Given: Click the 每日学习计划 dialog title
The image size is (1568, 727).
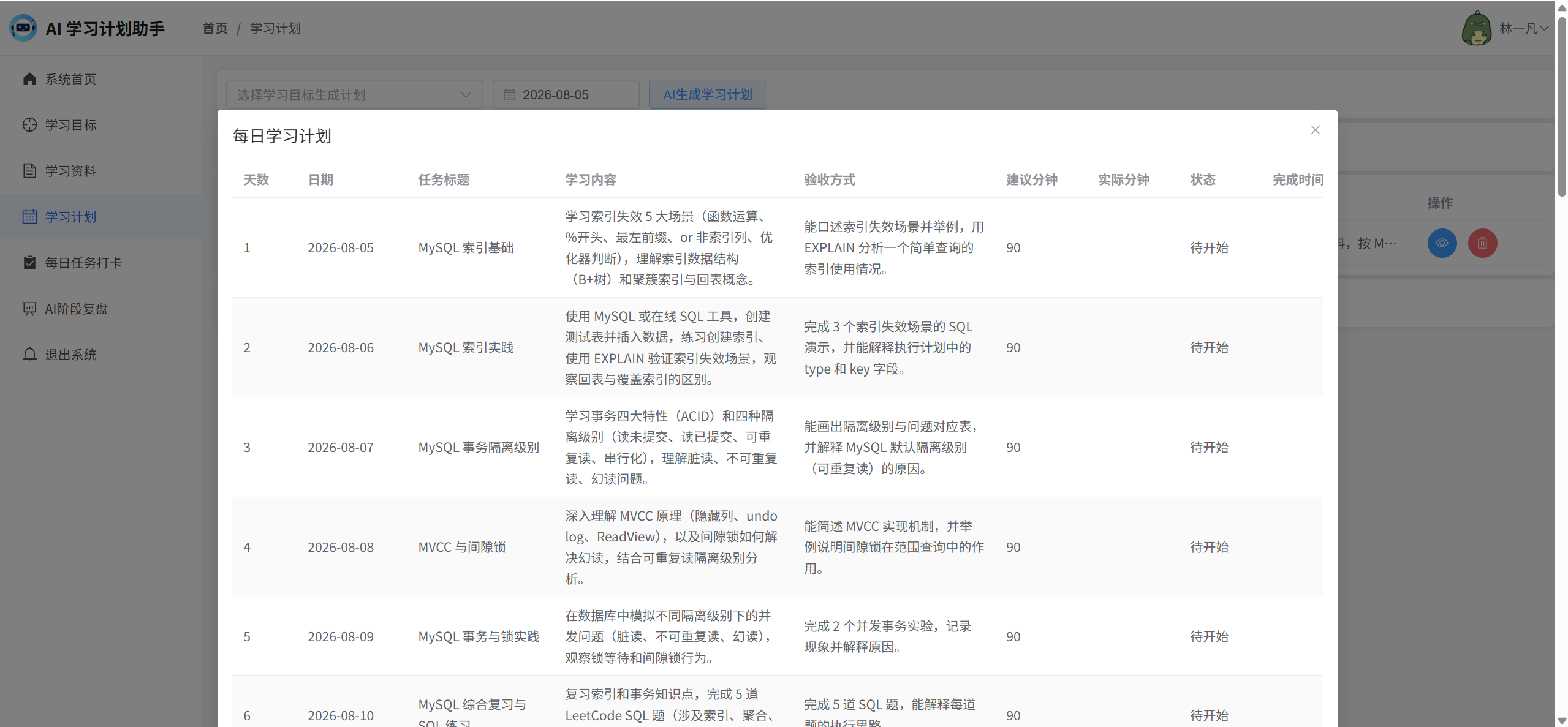Looking at the screenshot, I should pyautogui.click(x=282, y=136).
